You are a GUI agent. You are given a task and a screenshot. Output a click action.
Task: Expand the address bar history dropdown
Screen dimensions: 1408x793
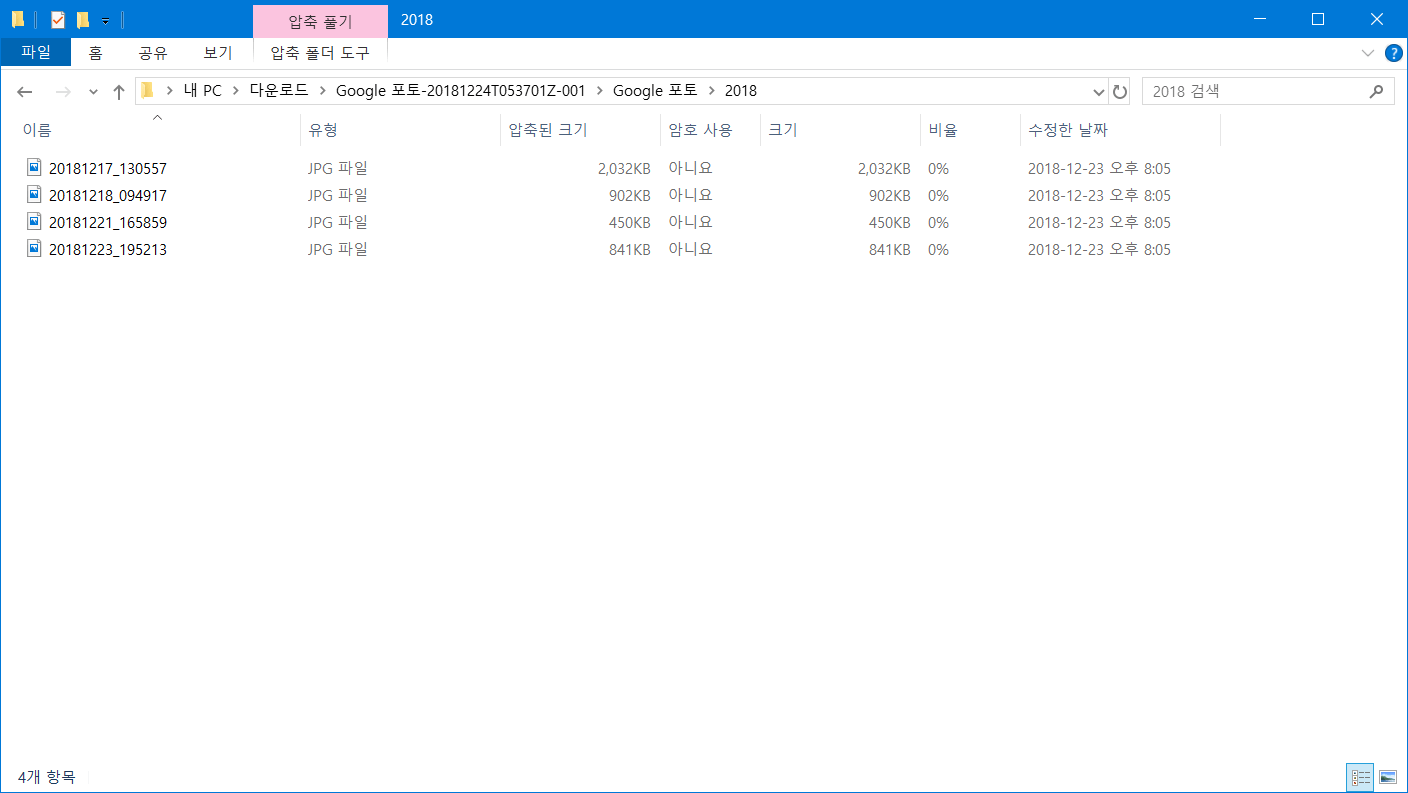(1098, 92)
